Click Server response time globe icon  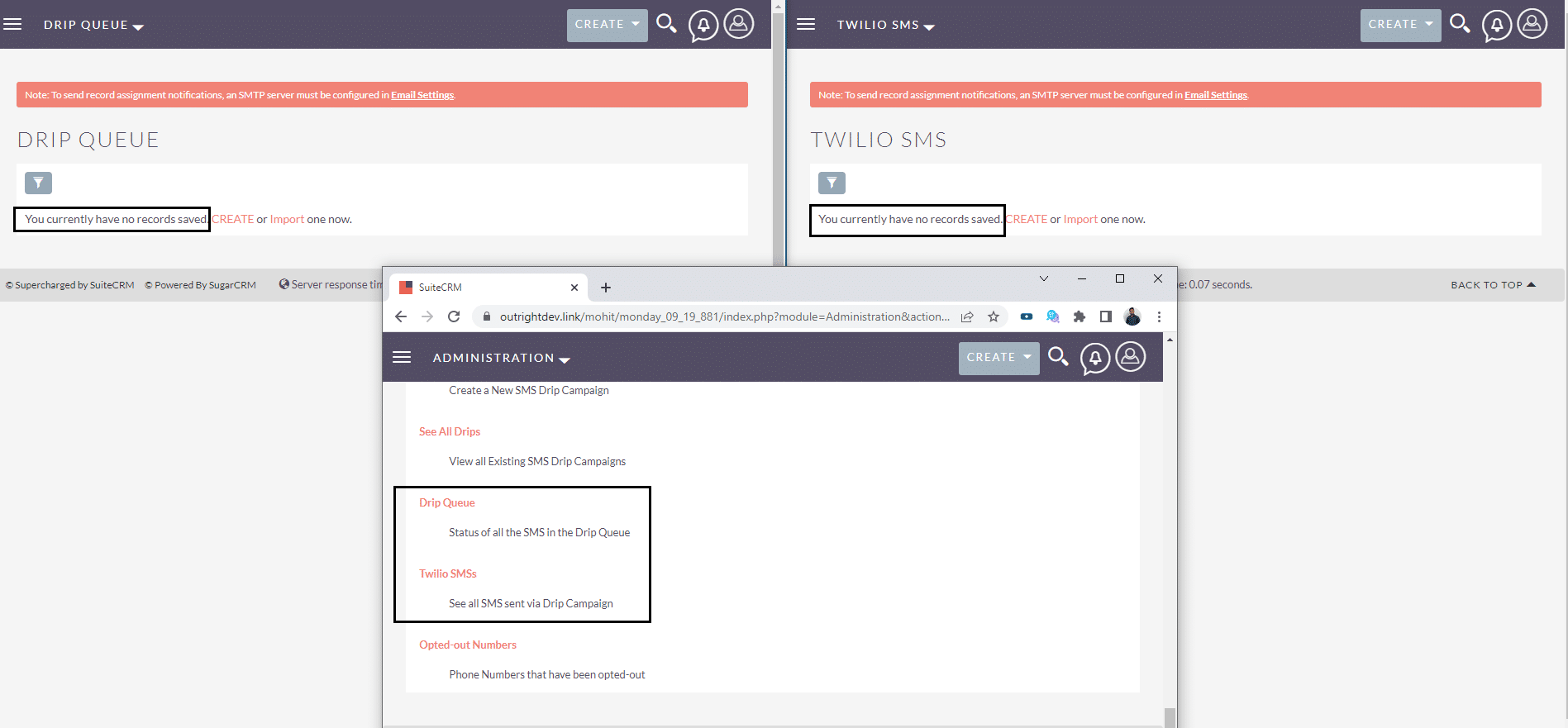284,284
